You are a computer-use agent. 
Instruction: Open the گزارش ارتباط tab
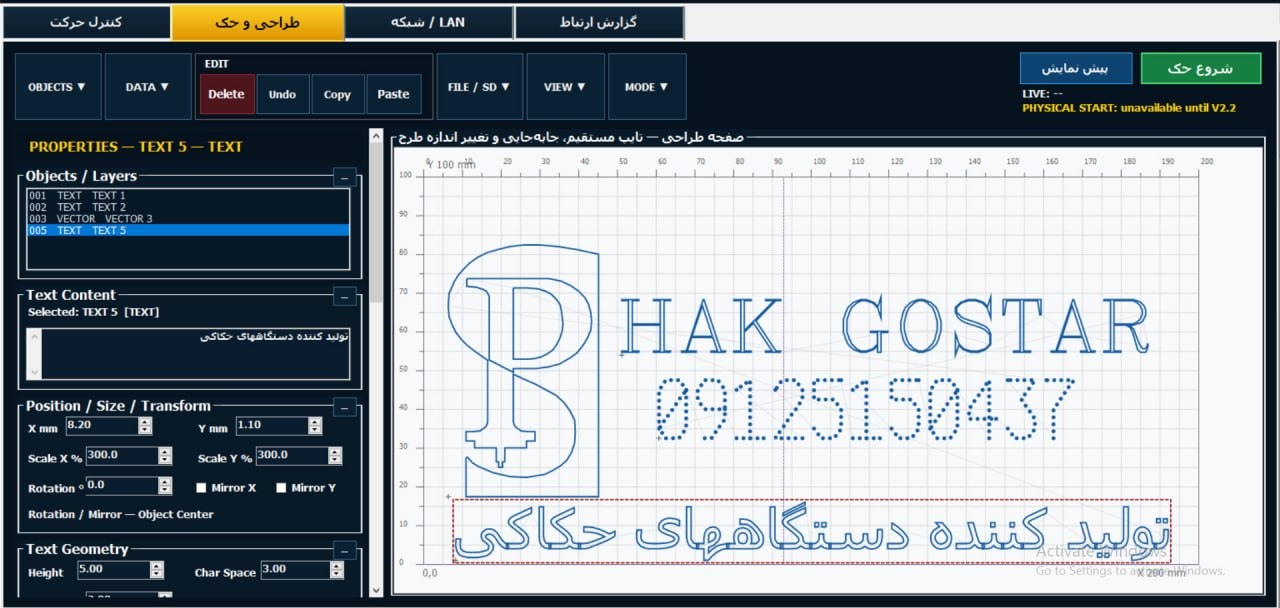coord(599,22)
